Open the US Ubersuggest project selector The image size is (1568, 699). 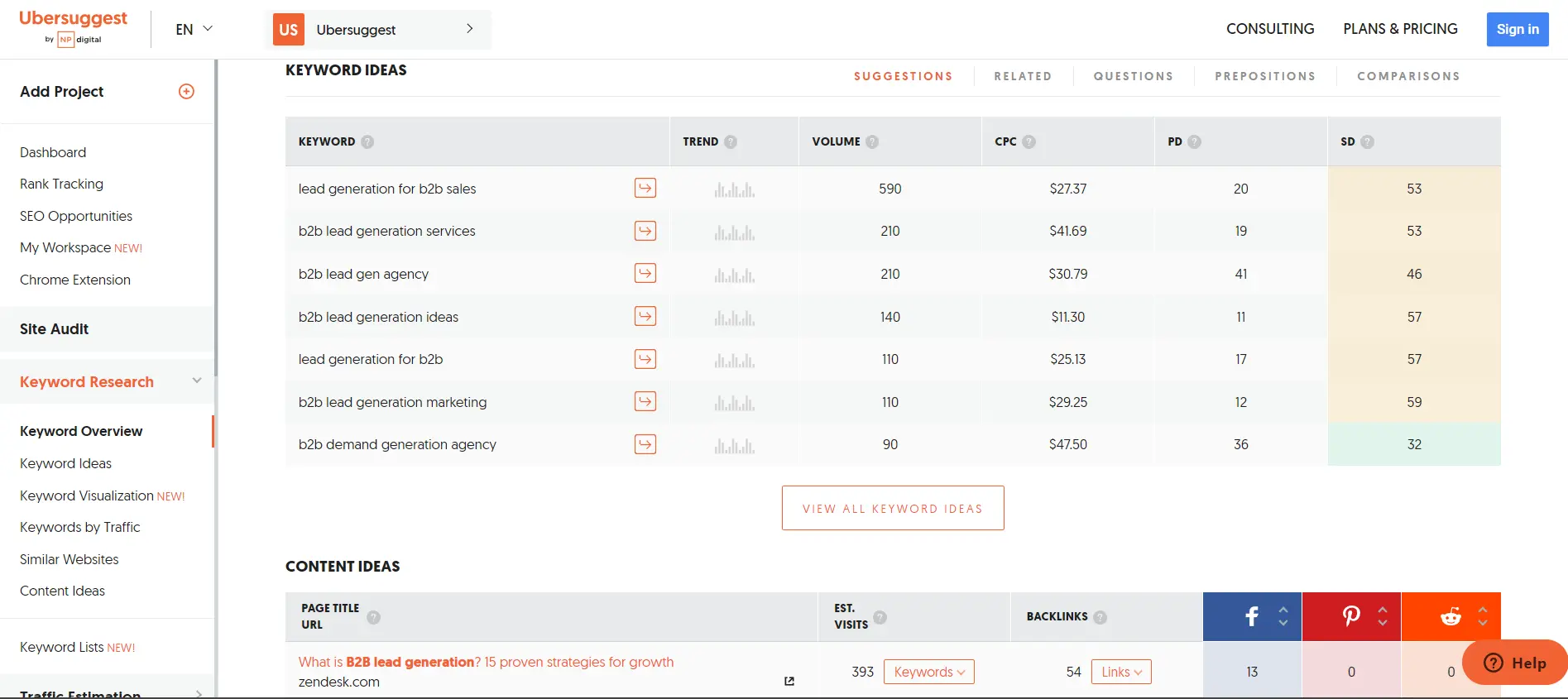pyautogui.click(x=377, y=30)
